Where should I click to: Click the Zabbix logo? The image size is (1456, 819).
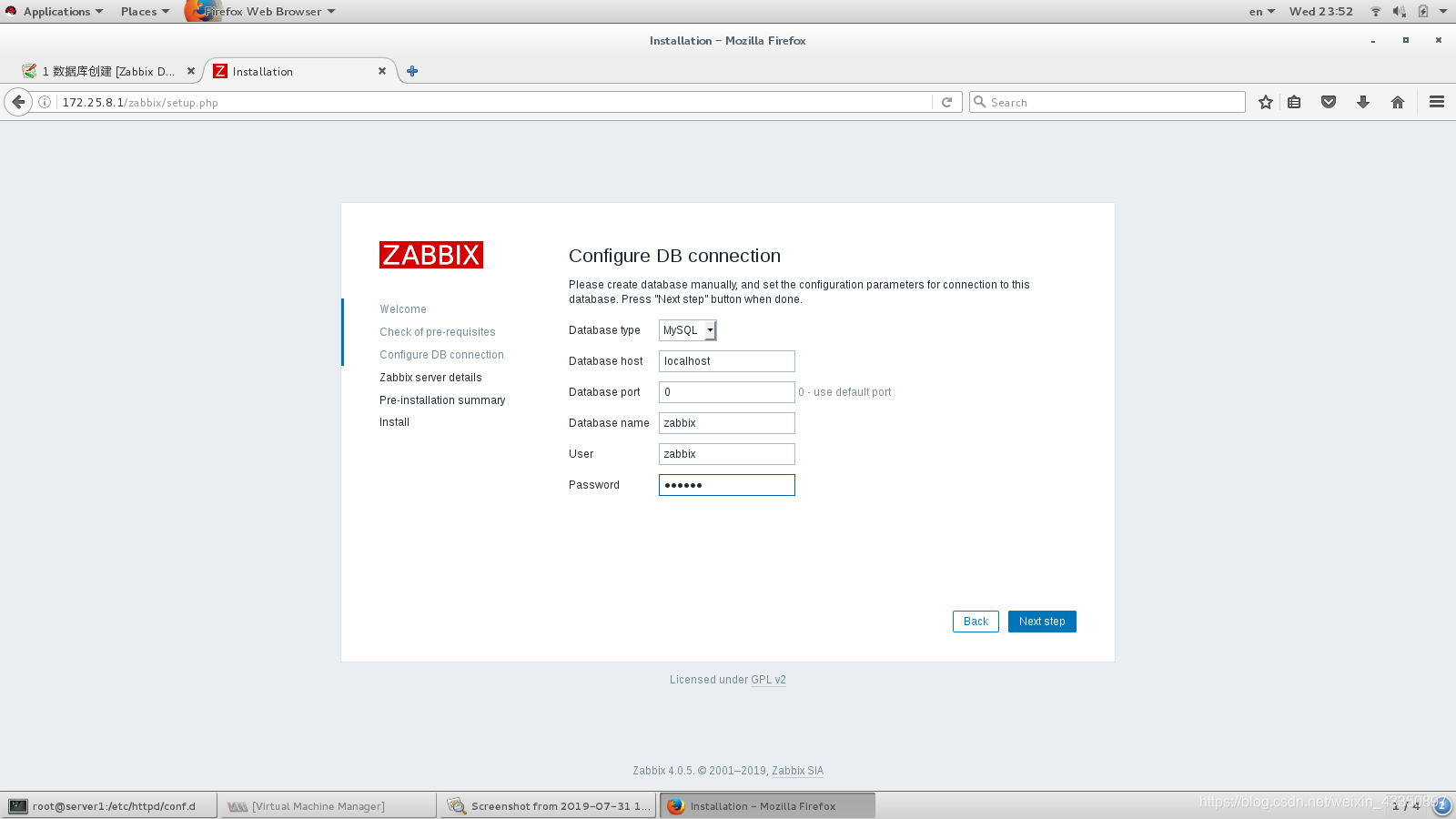431,255
